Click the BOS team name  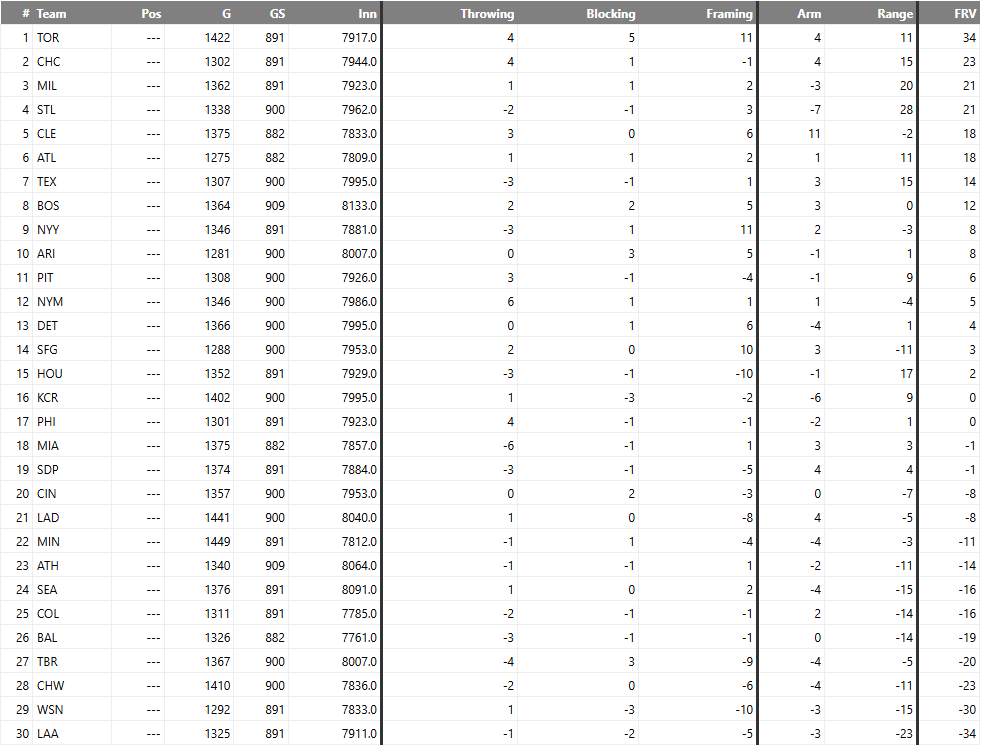48,206
